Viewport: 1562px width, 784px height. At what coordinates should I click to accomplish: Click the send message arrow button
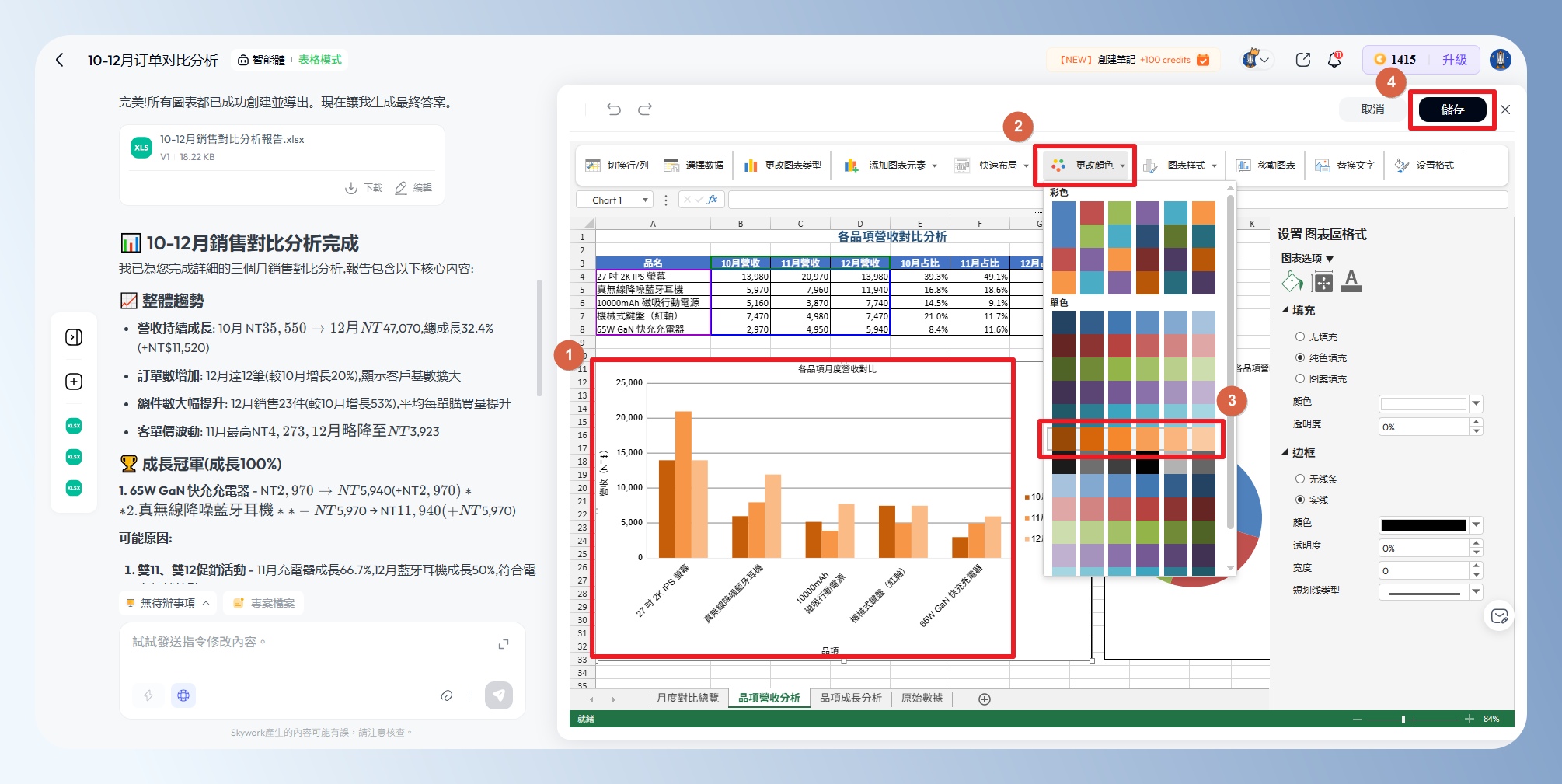499,695
